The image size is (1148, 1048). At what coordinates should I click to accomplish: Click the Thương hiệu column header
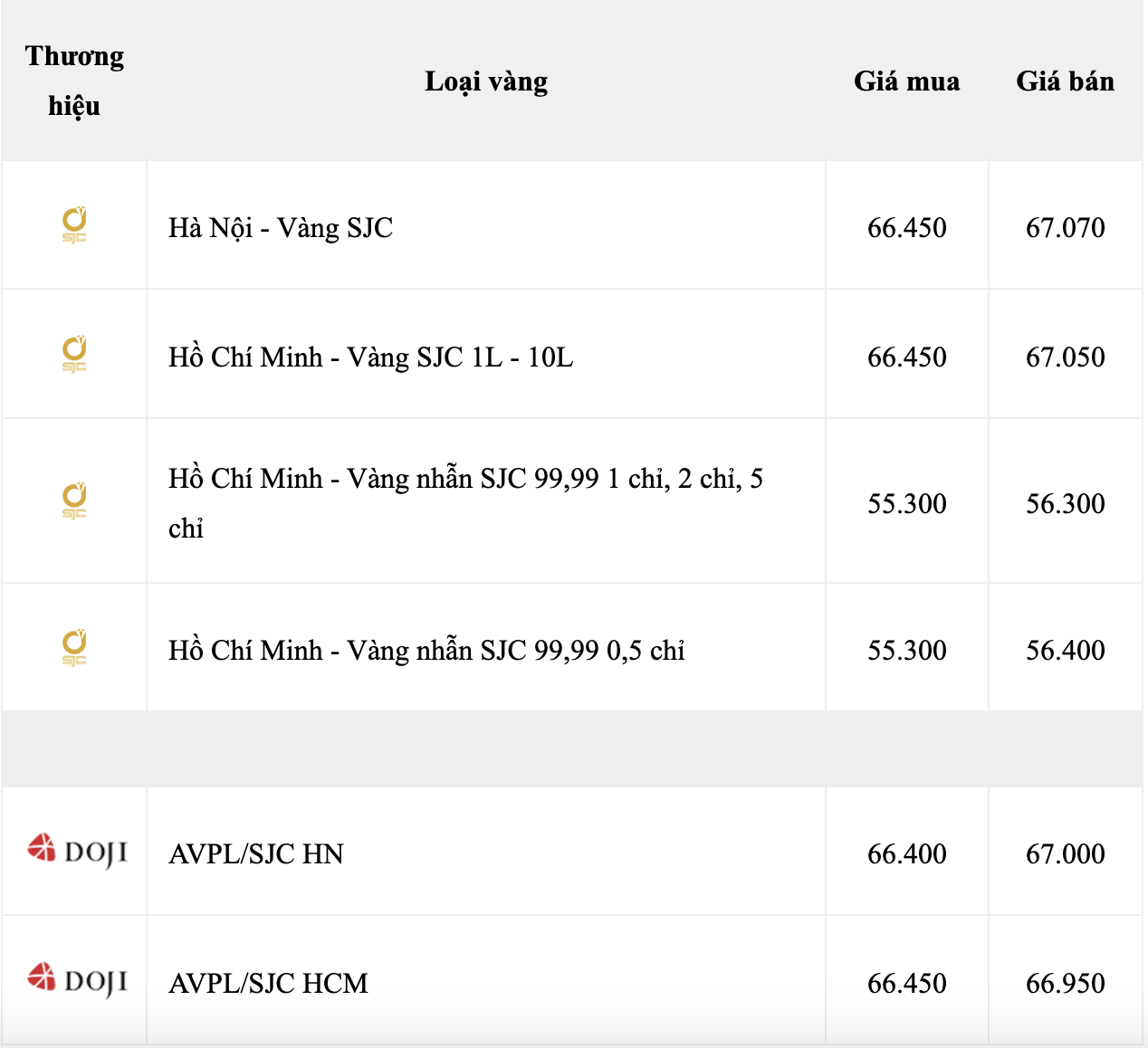coord(74,81)
